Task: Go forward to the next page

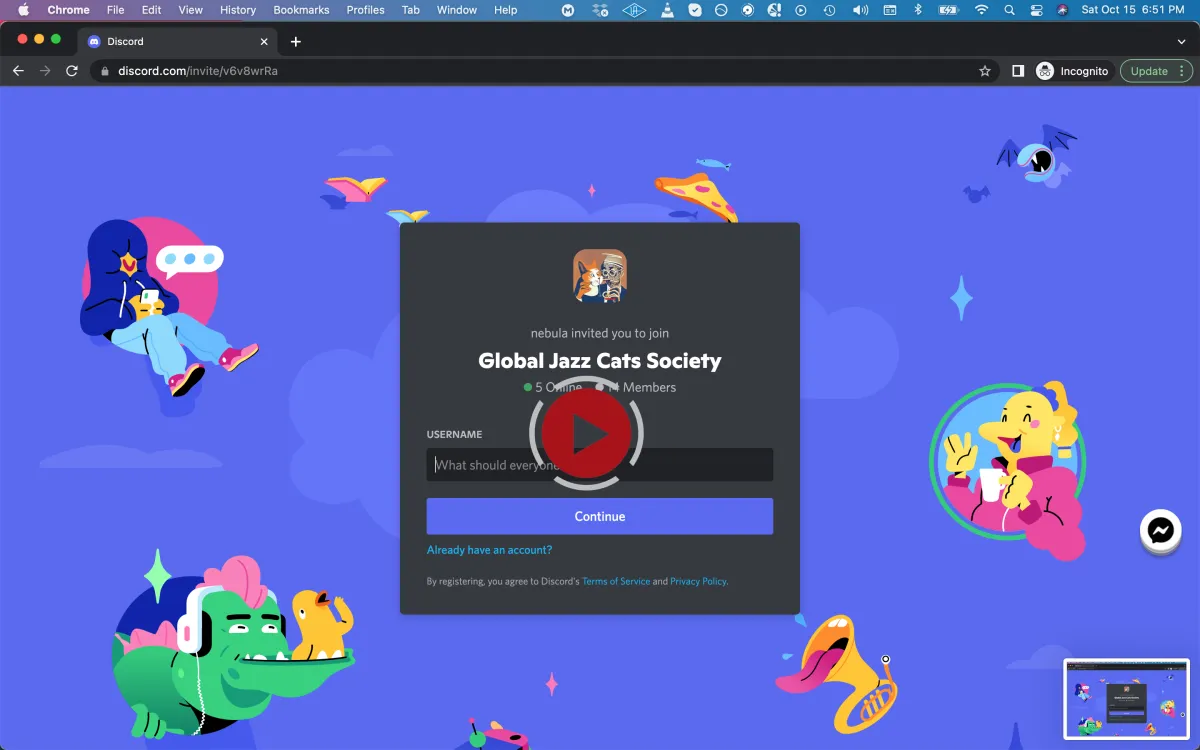Action: 45,71
